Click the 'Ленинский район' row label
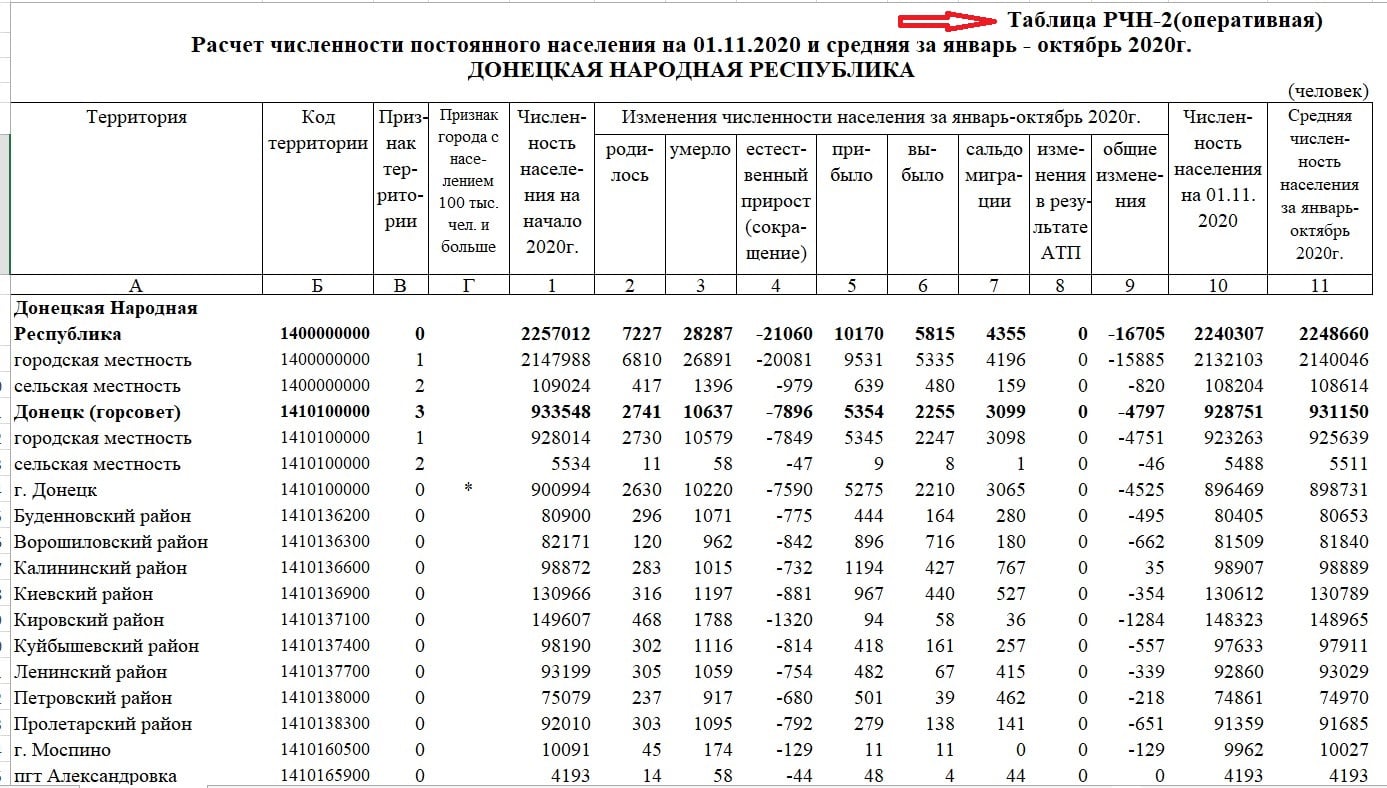The width and height of the screenshot is (1387, 788). pyautogui.click(x=90, y=672)
